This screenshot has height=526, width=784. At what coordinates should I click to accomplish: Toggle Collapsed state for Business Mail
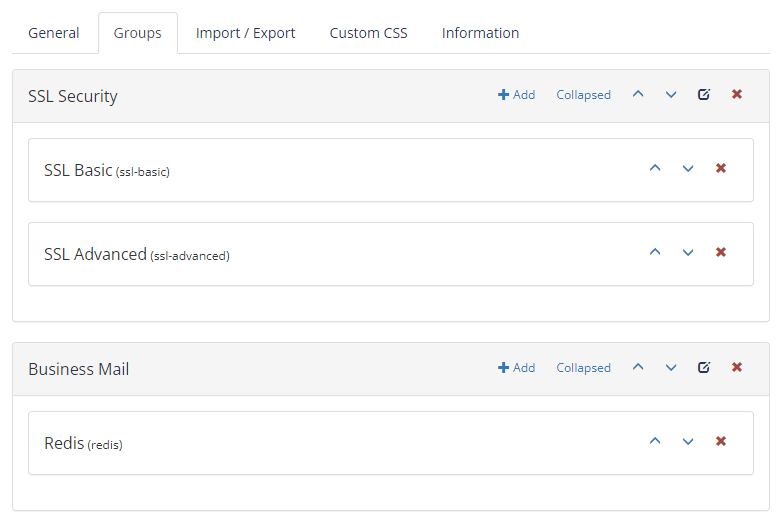tap(584, 368)
